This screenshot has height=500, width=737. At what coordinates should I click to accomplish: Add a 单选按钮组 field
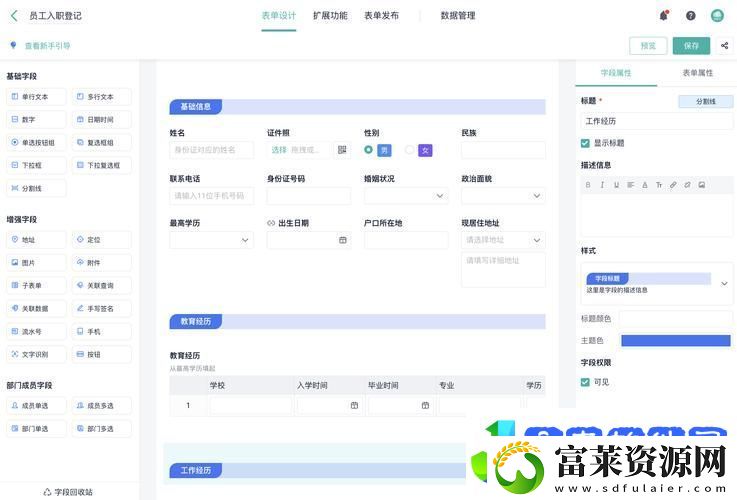[36, 142]
